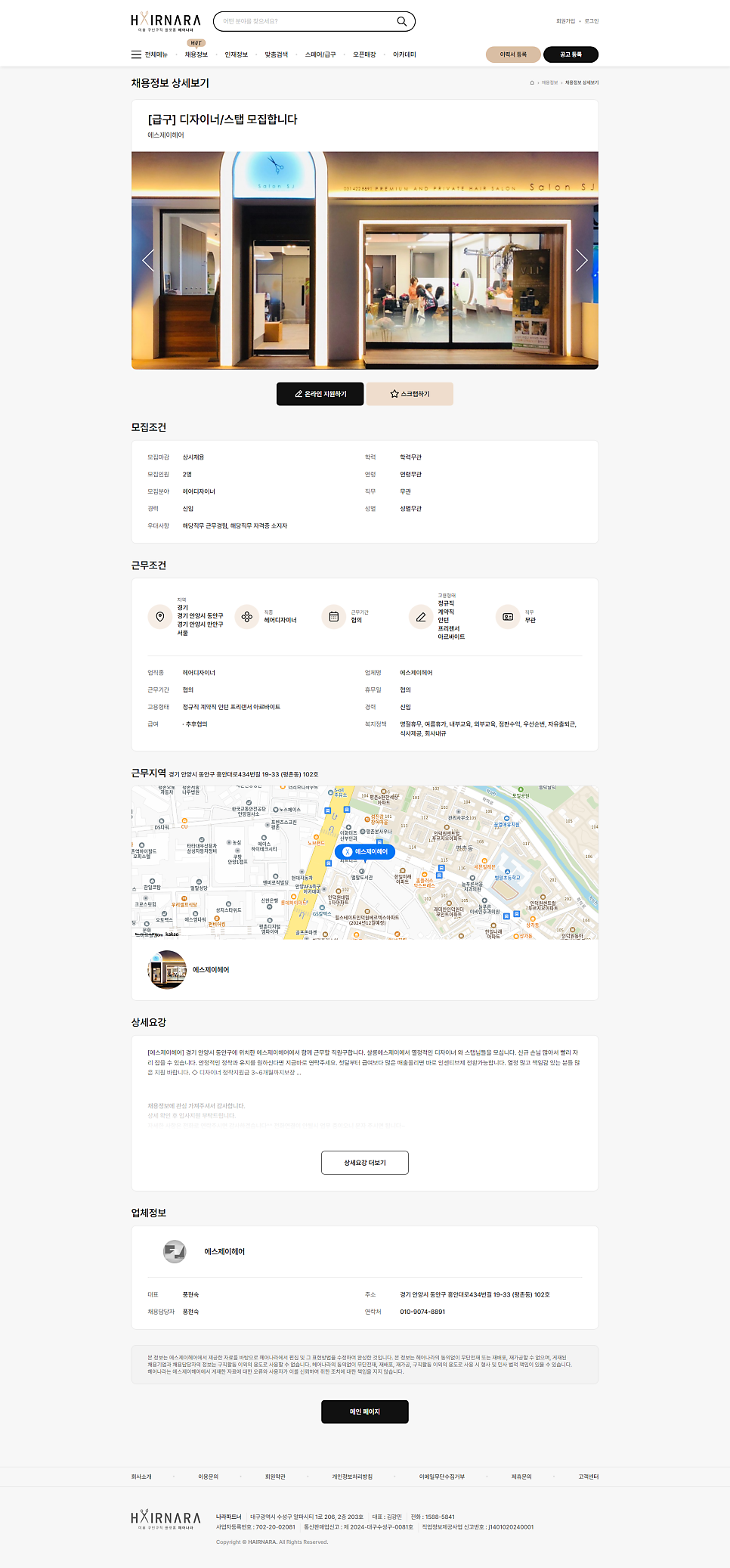
Task: Click the 이용문의 footer link
Action: point(208,1477)
